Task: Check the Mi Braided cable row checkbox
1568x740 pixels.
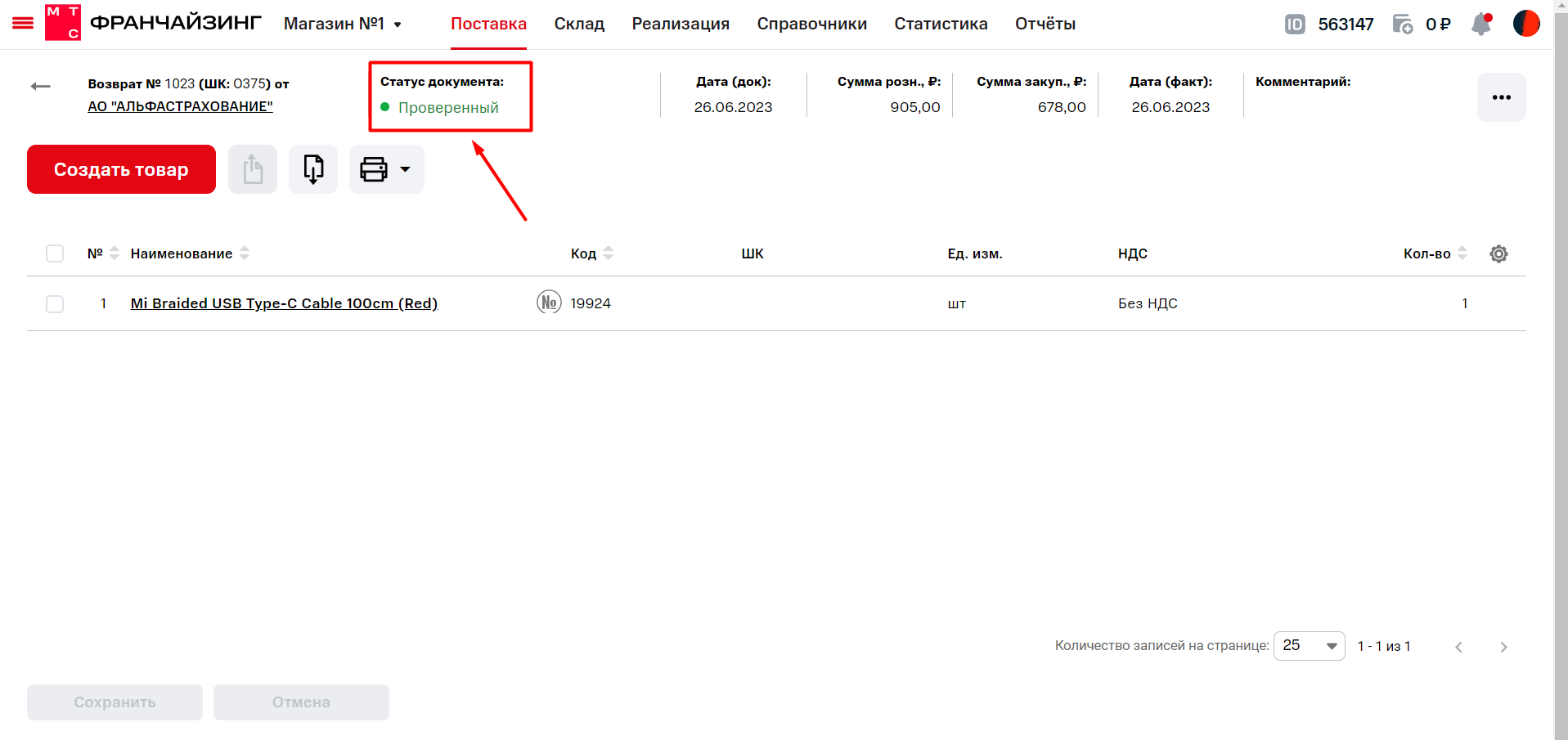Action: click(55, 303)
